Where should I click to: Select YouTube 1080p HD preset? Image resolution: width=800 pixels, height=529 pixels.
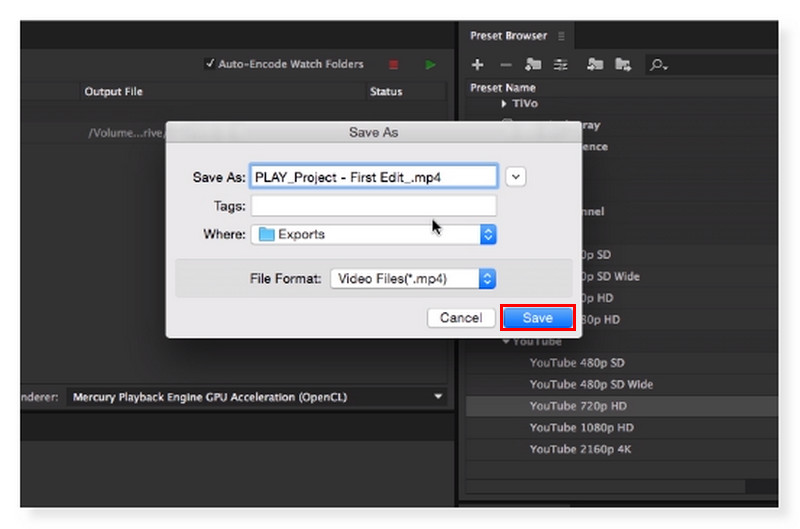point(582,427)
